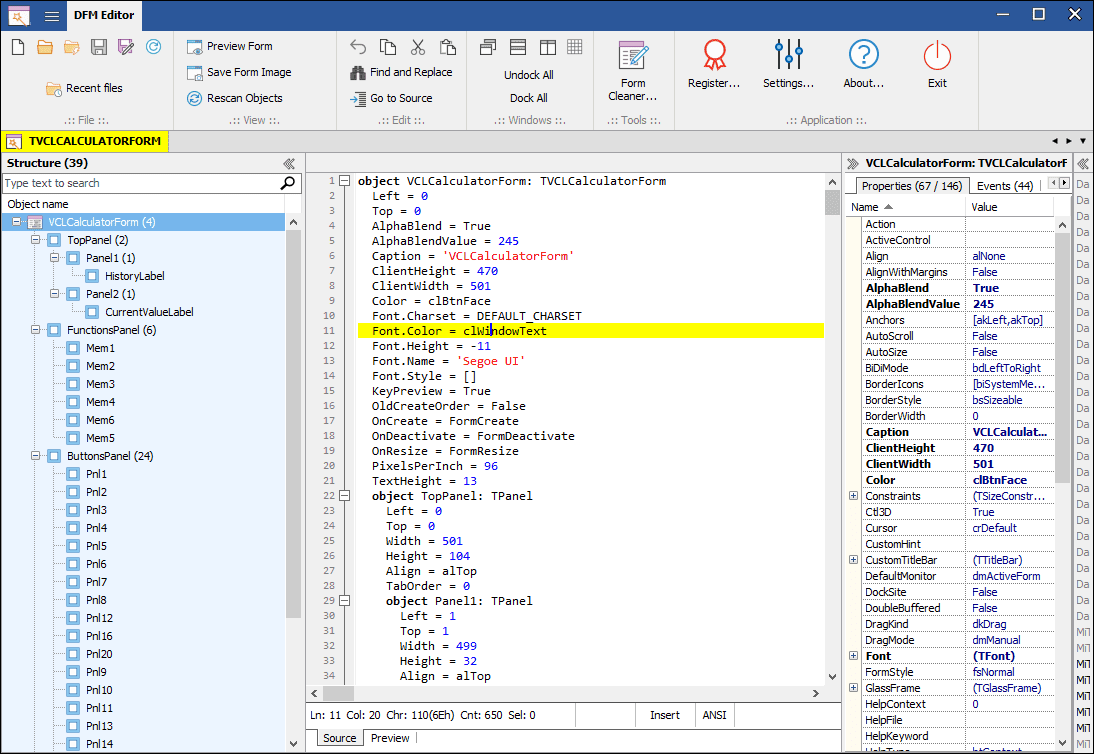This screenshot has width=1094, height=754.
Task: Expand the Constraints property
Action: (853, 496)
